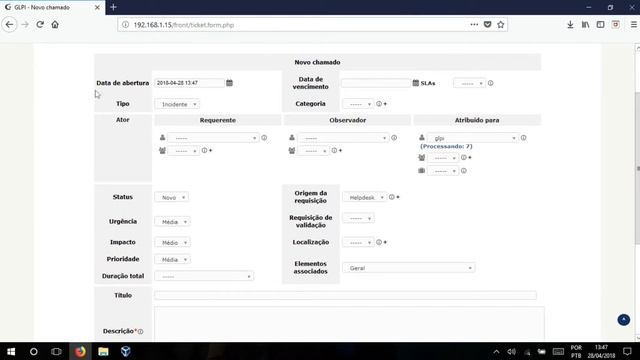Open the Tipo Incidente dropdown
This screenshot has width=640, height=360.
[x=177, y=104]
